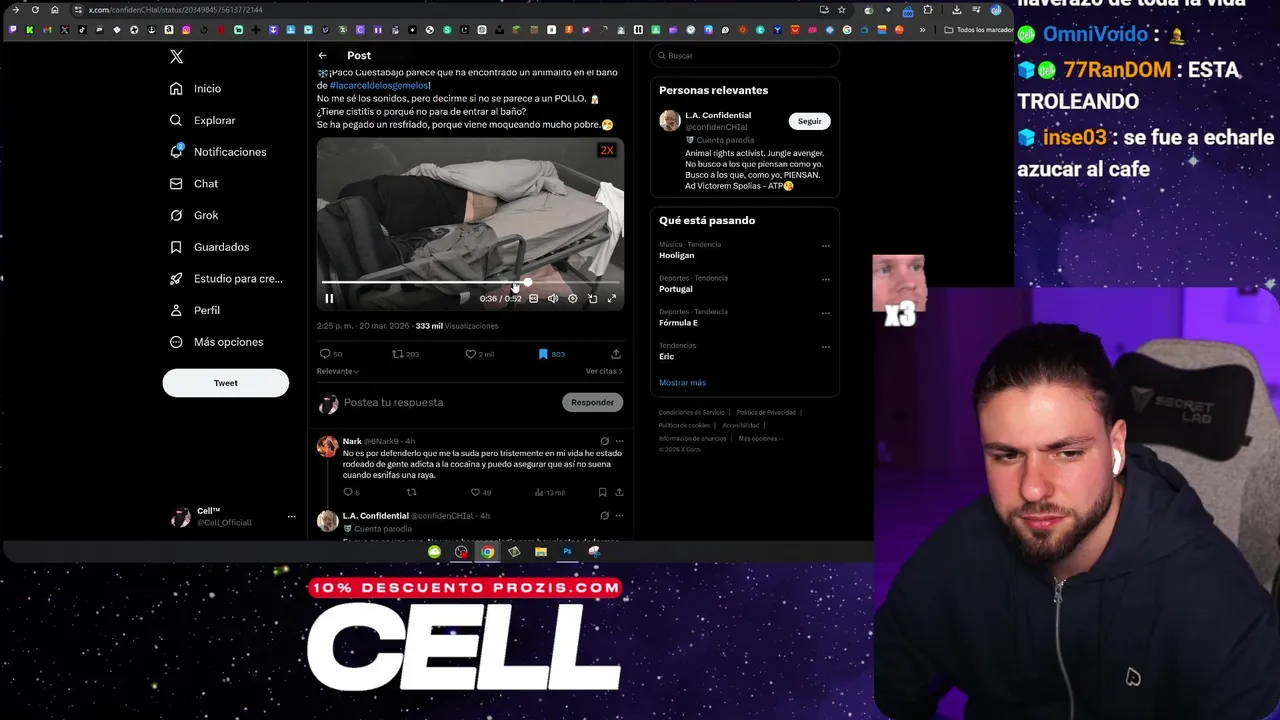Screen dimensions: 1280x720
Task: Open Relevante sort dropdown
Action: [x=338, y=371]
